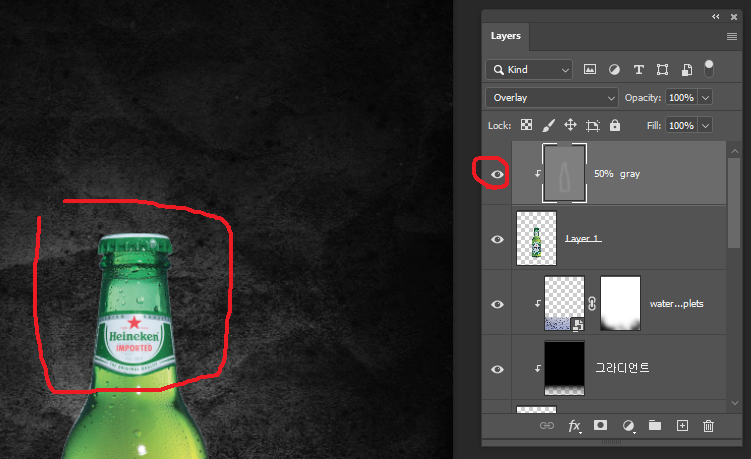Close the Layers panel

click(x=734, y=17)
